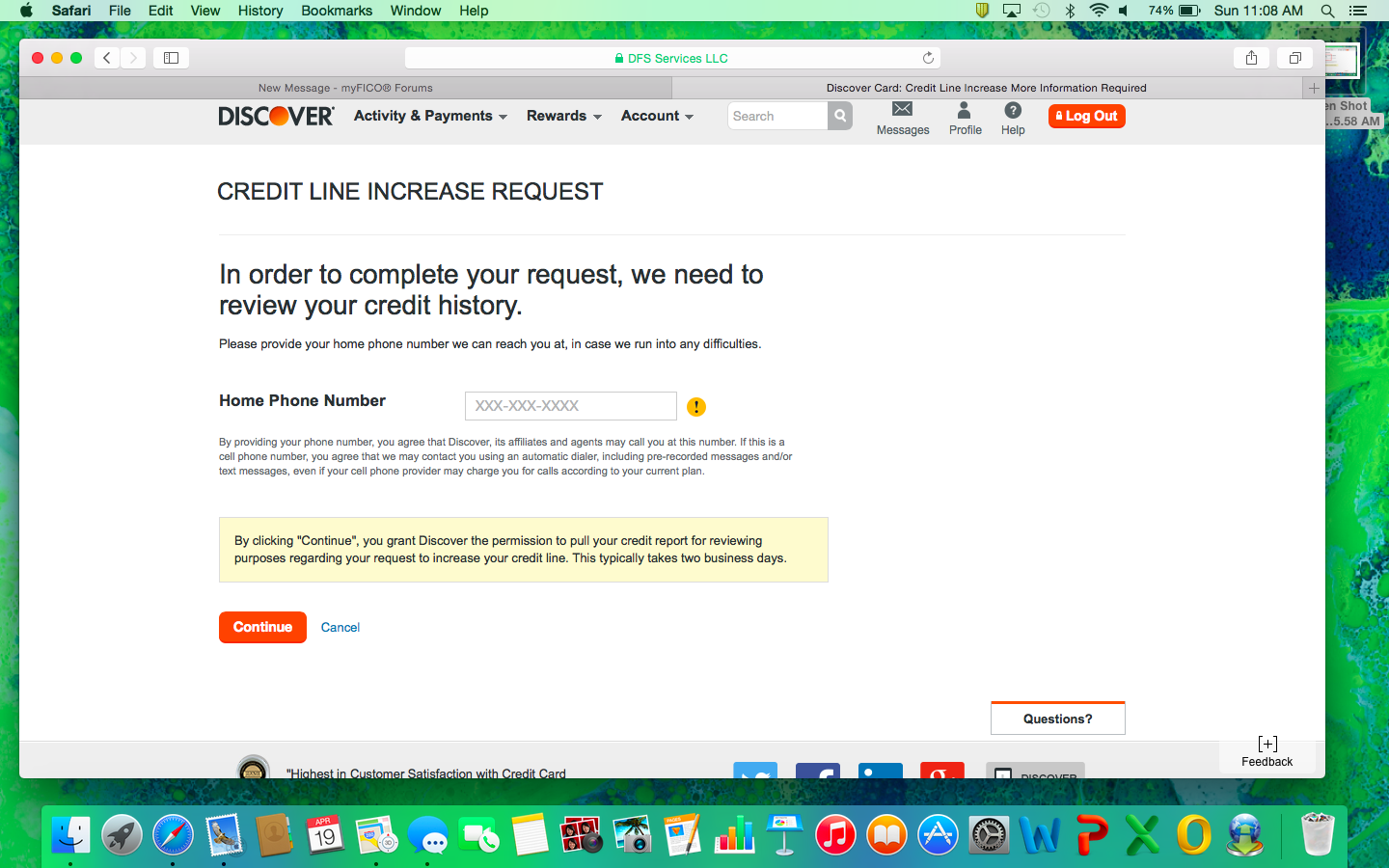Open the Trash in the Dock
This screenshot has width=1389, height=868.
point(1317,834)
